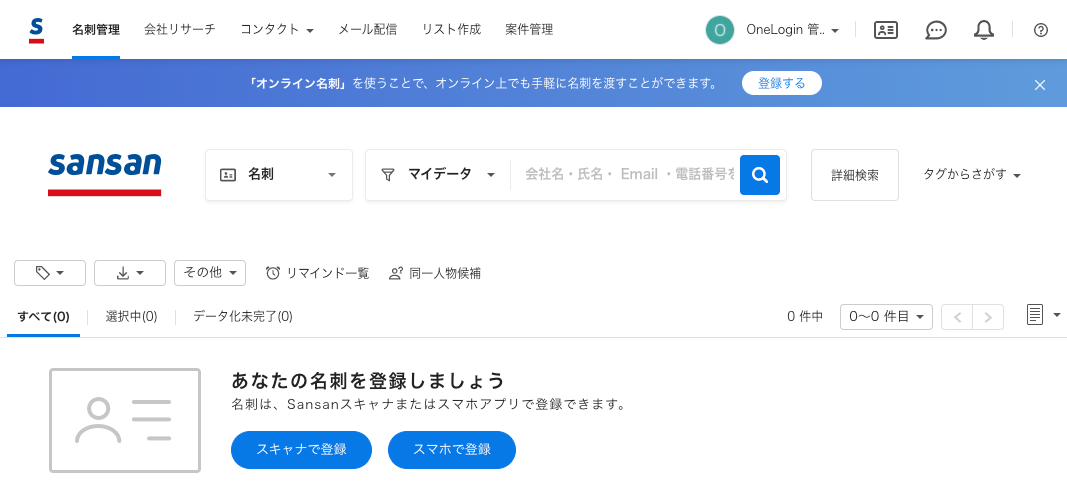Open the view layout dropdown arrow

[1057, 315]
